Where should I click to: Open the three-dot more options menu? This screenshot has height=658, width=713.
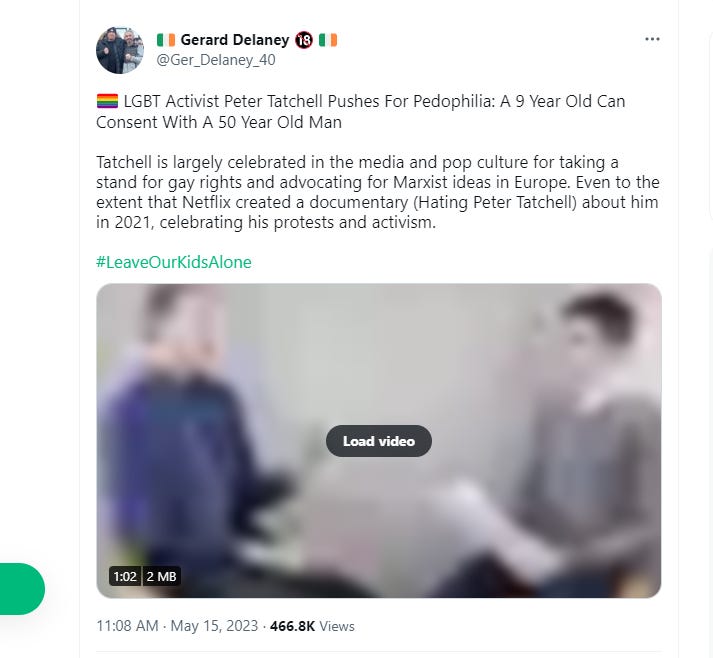click(652, 39)
